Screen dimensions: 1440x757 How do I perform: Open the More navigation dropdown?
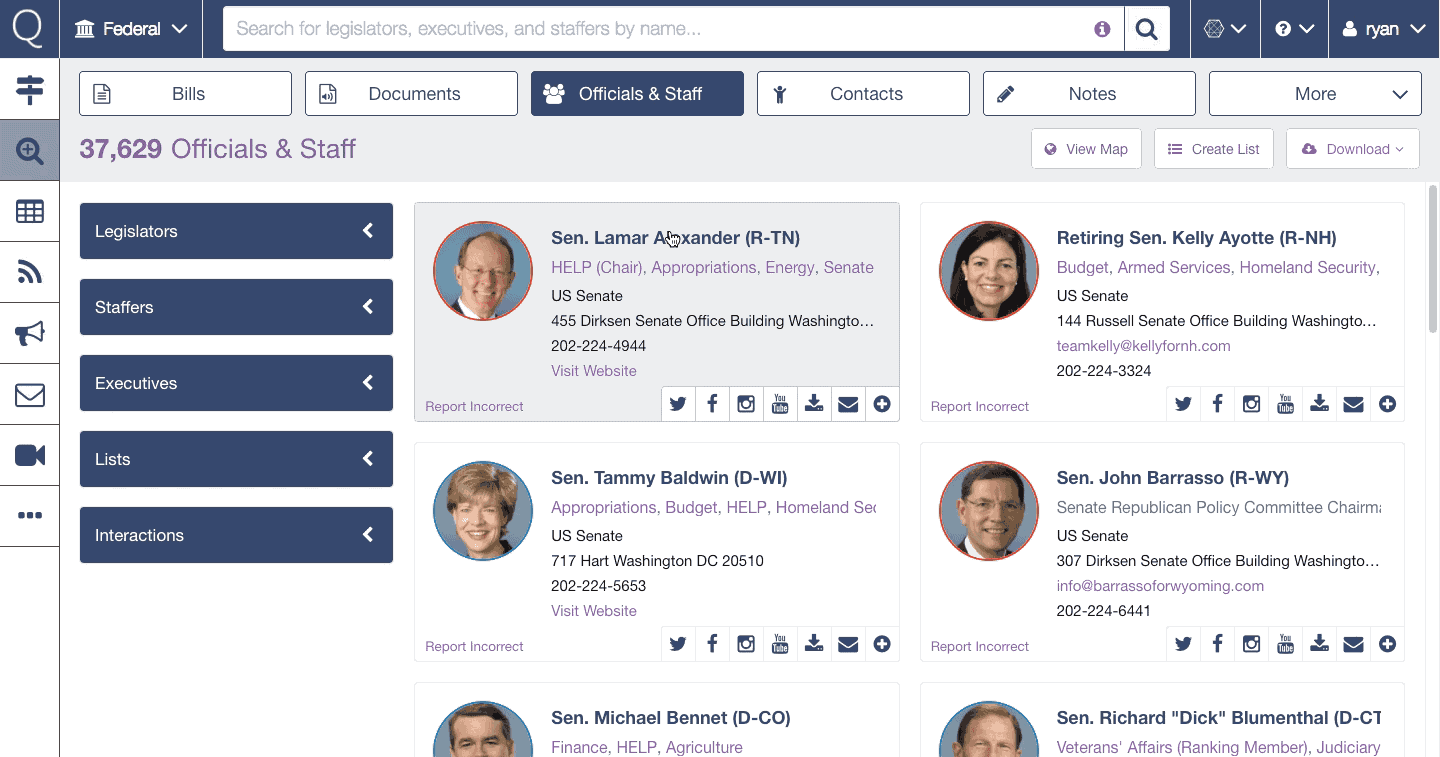(1315, 94)
